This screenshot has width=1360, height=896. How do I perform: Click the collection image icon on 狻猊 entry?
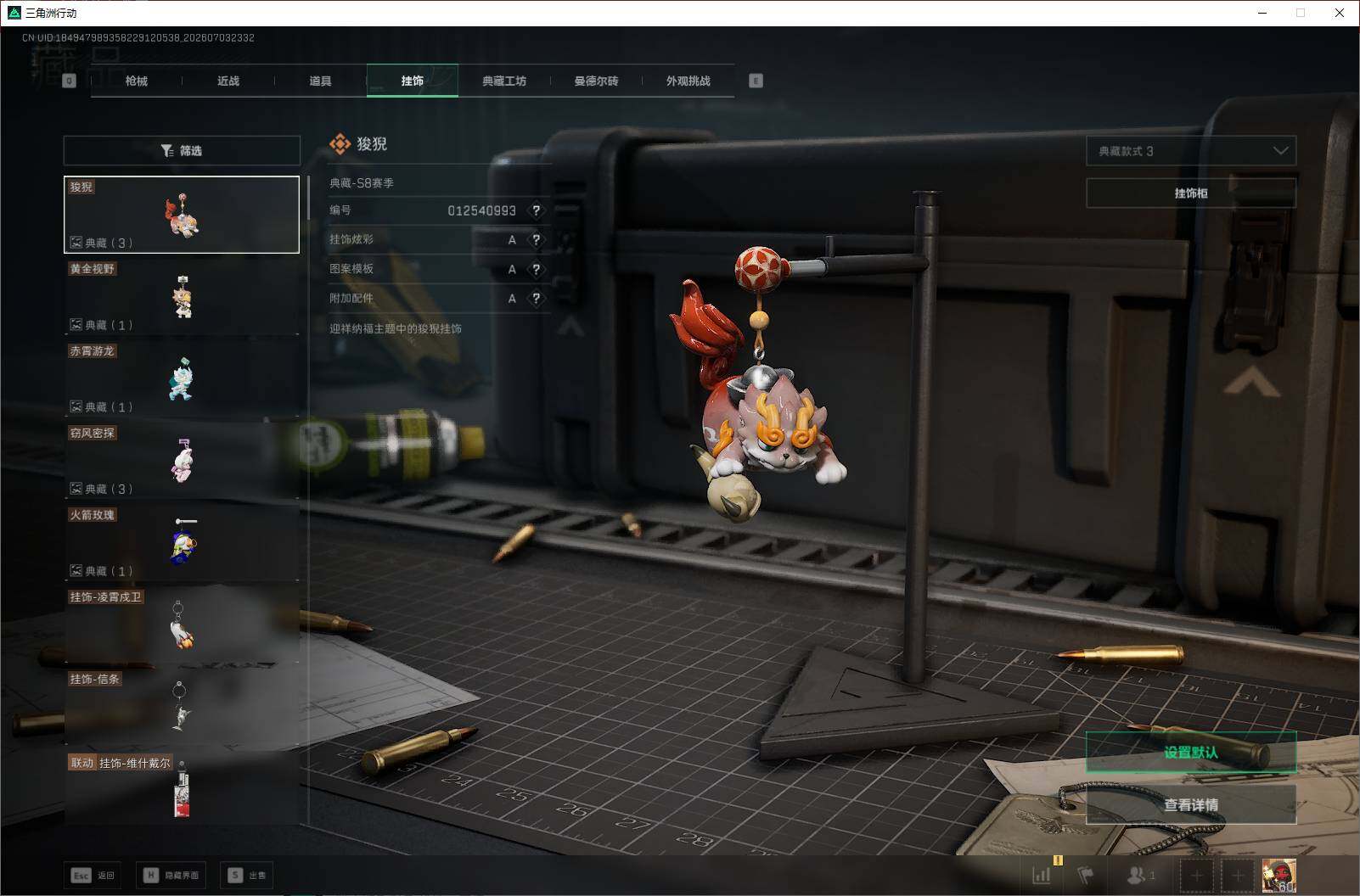tap(76, 243)
